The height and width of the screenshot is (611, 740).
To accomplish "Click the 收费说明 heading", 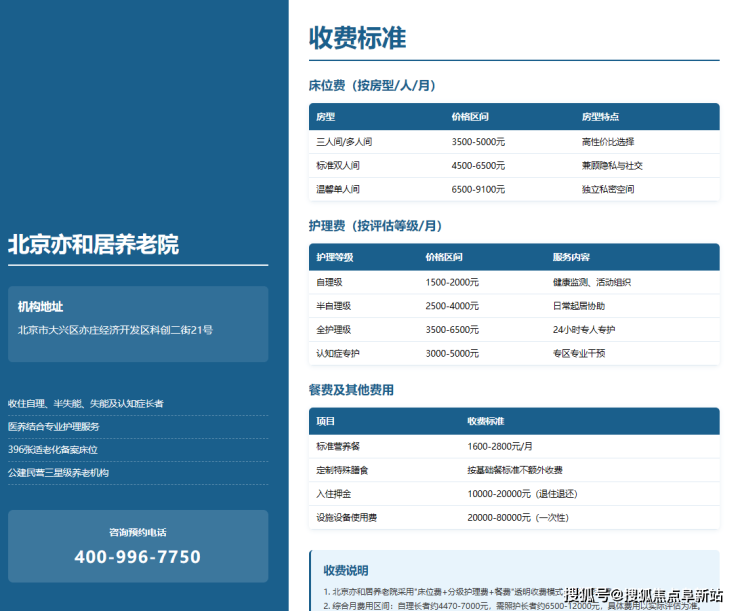I will click(346, 570).
